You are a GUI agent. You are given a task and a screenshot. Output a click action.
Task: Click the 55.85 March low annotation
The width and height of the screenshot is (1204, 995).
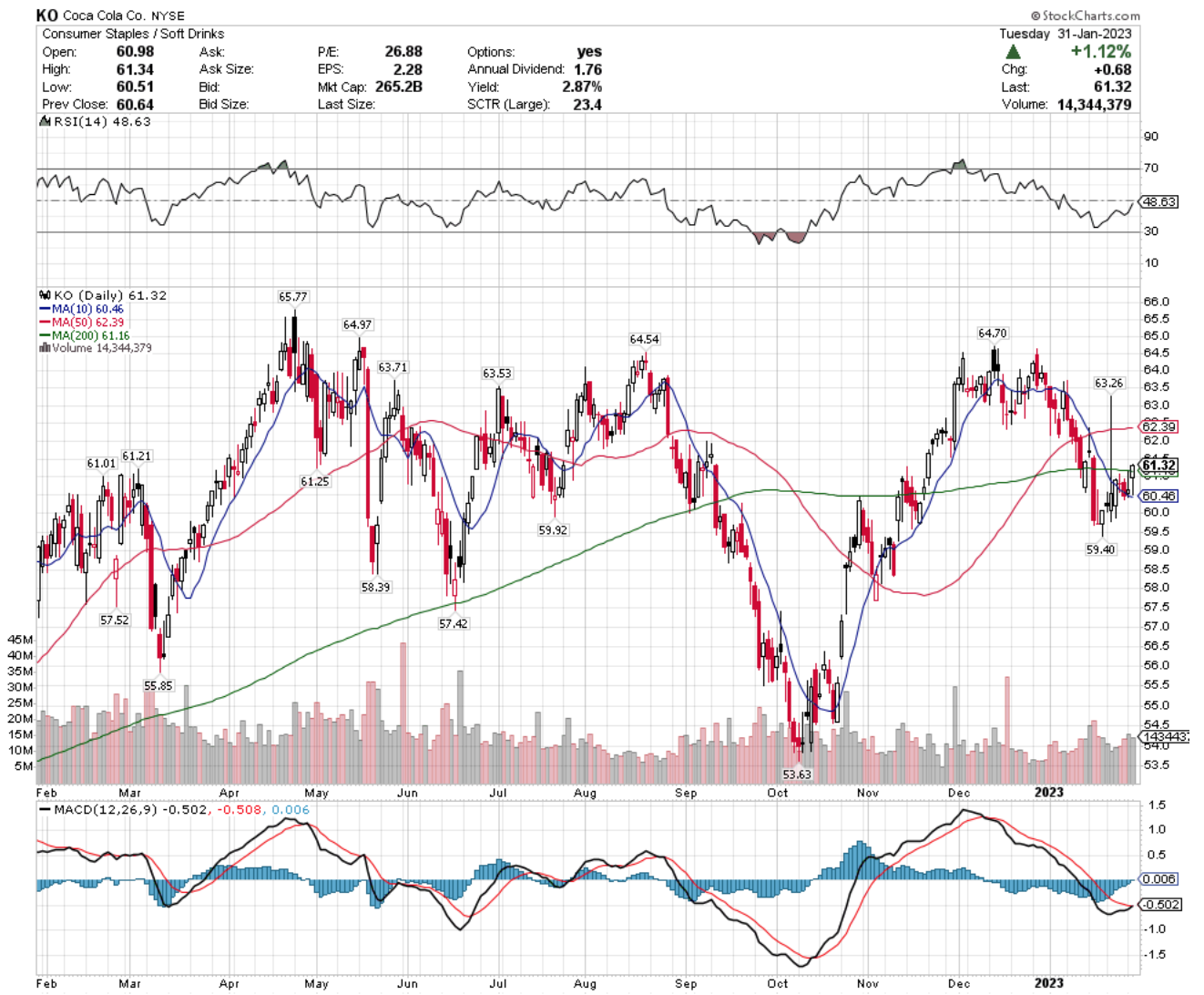click(158, 685)
